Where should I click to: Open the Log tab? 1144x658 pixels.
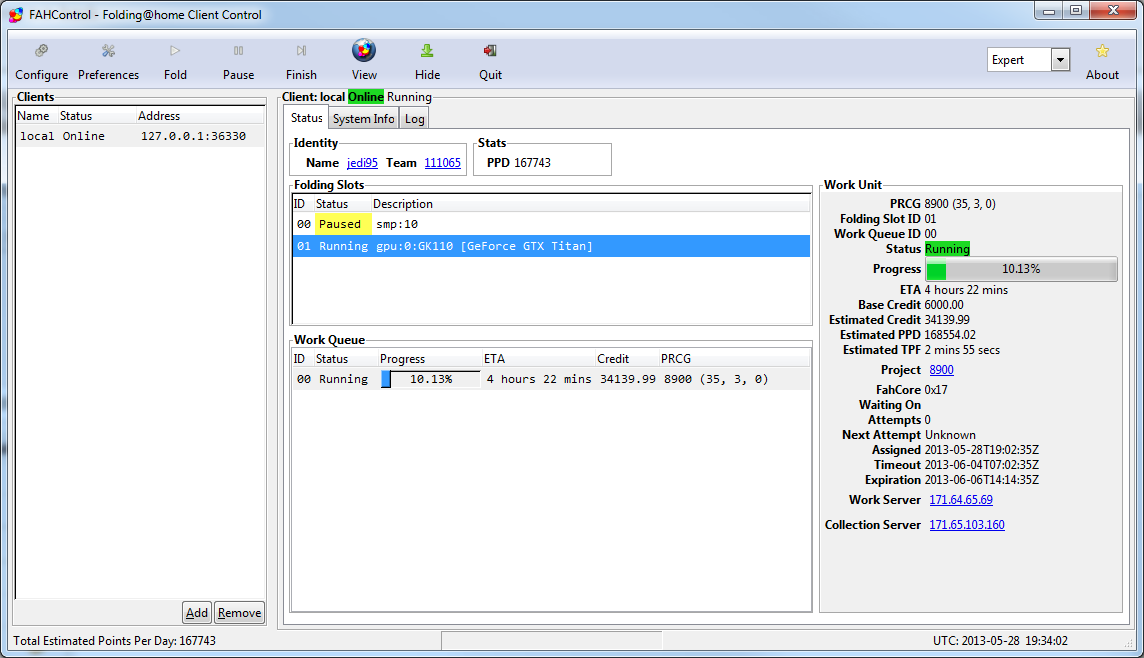coord(414,119)
